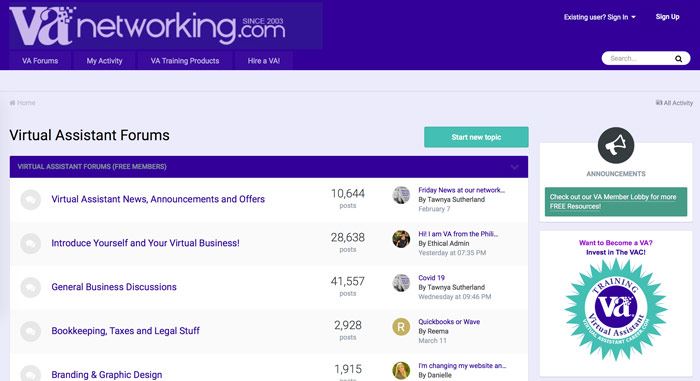Click Want to Become a VA? text

(x=616, y=243)
